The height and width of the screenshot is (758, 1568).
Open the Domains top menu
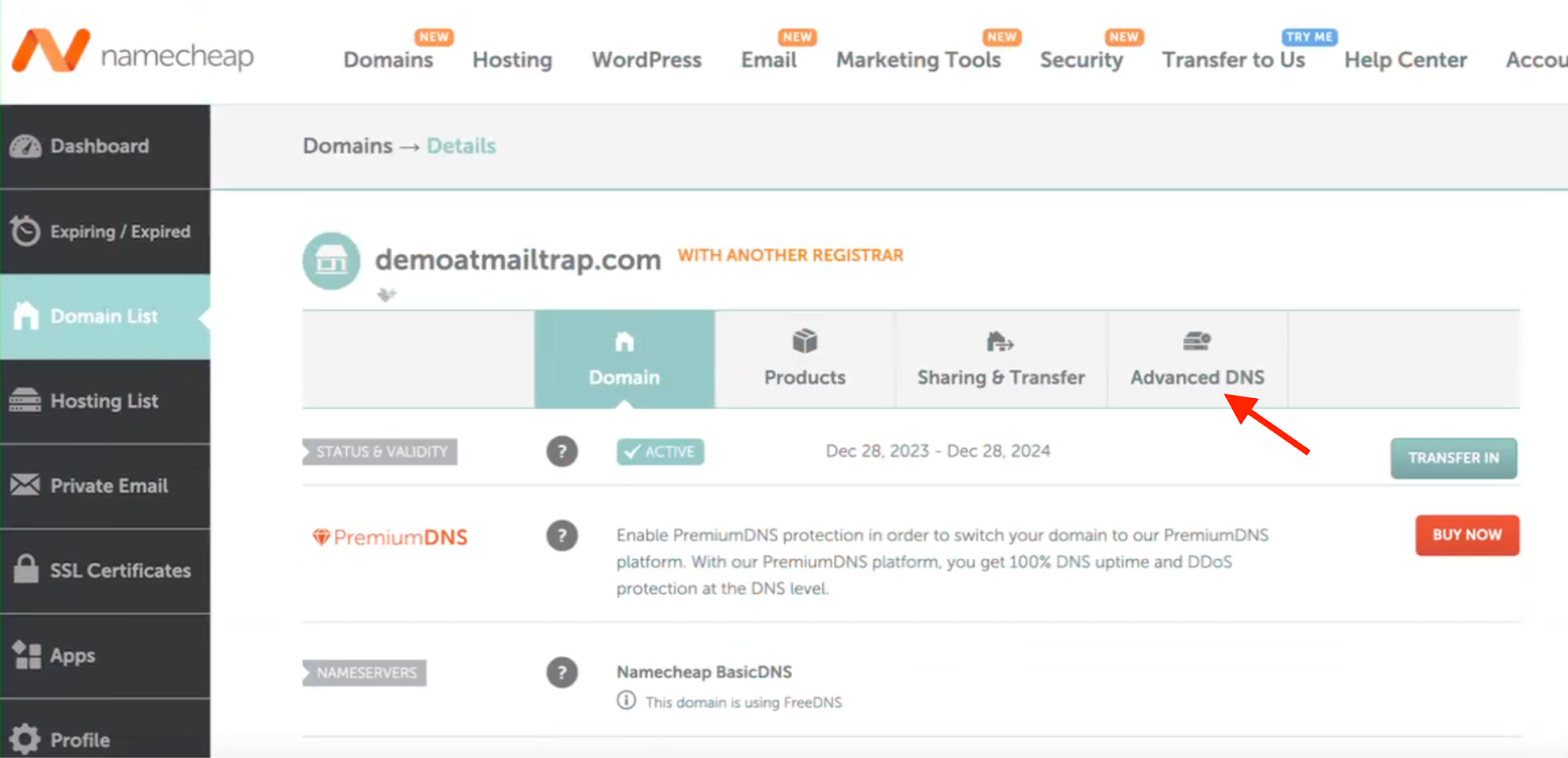click(x=388, y=60)
